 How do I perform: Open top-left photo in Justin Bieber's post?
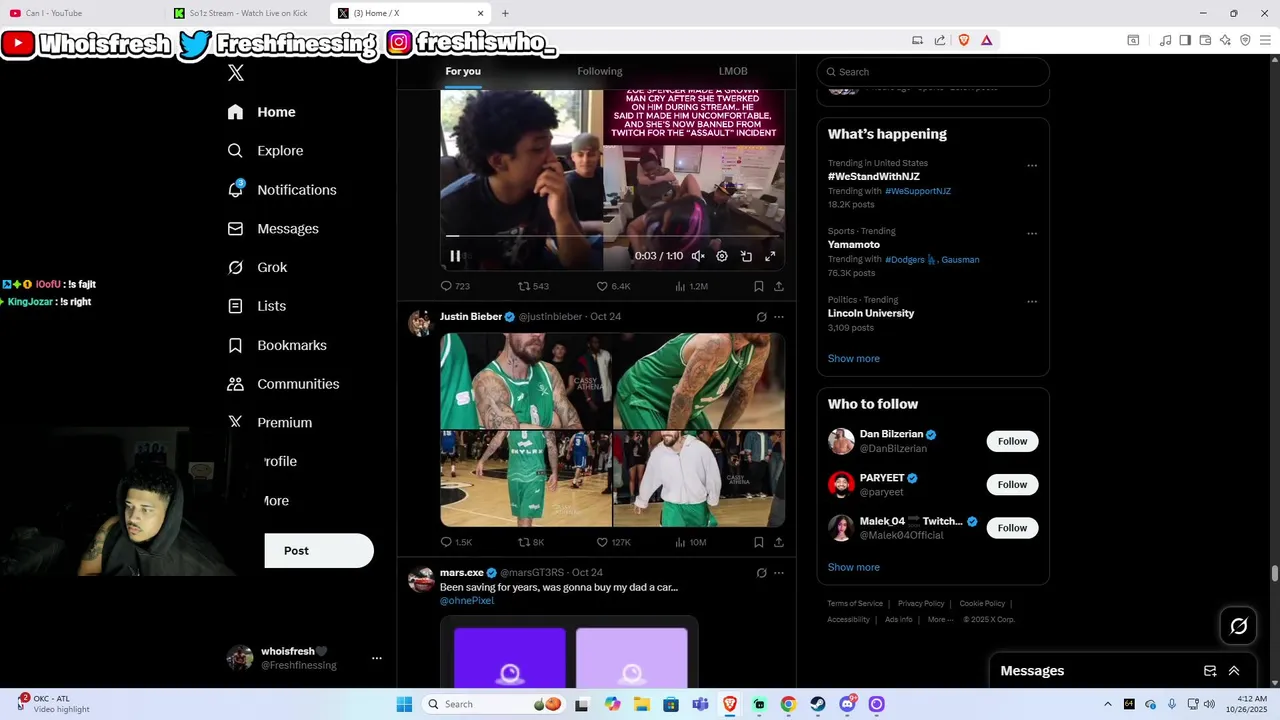526,381
